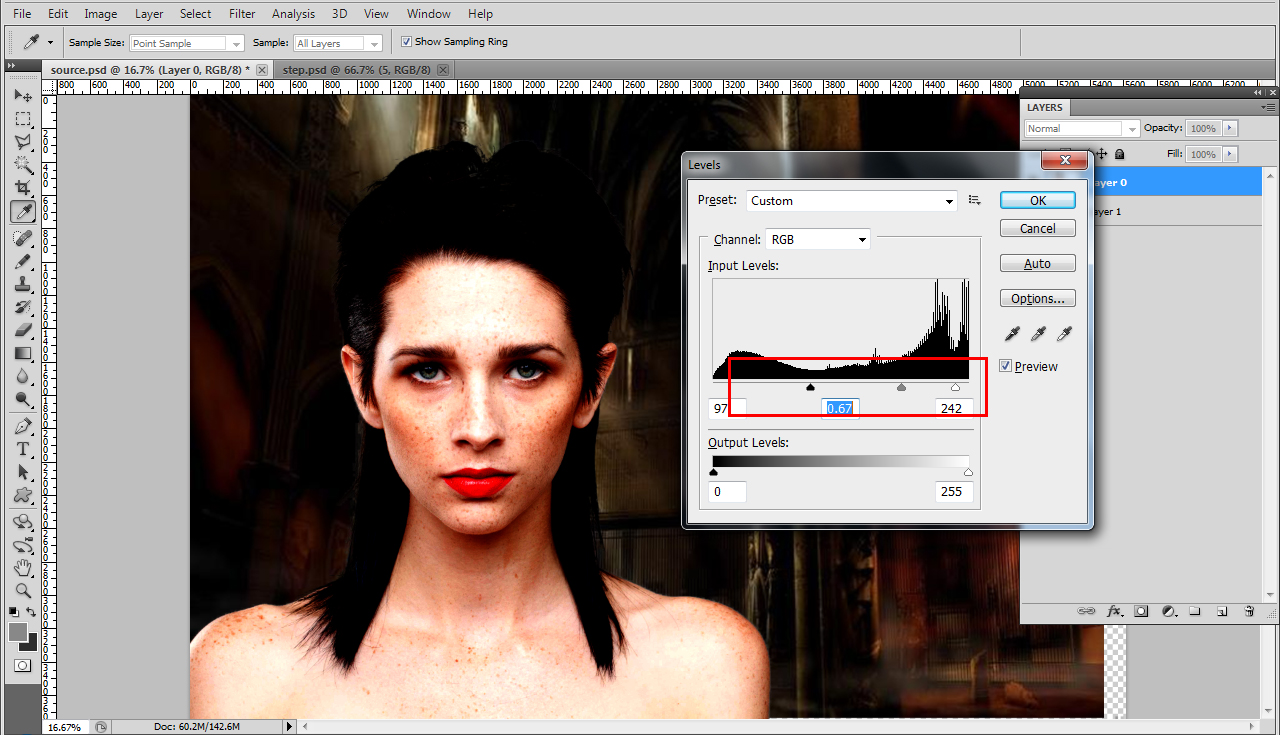Click the foreground color swatch
1280x735 pixels.
click(18, 632)
